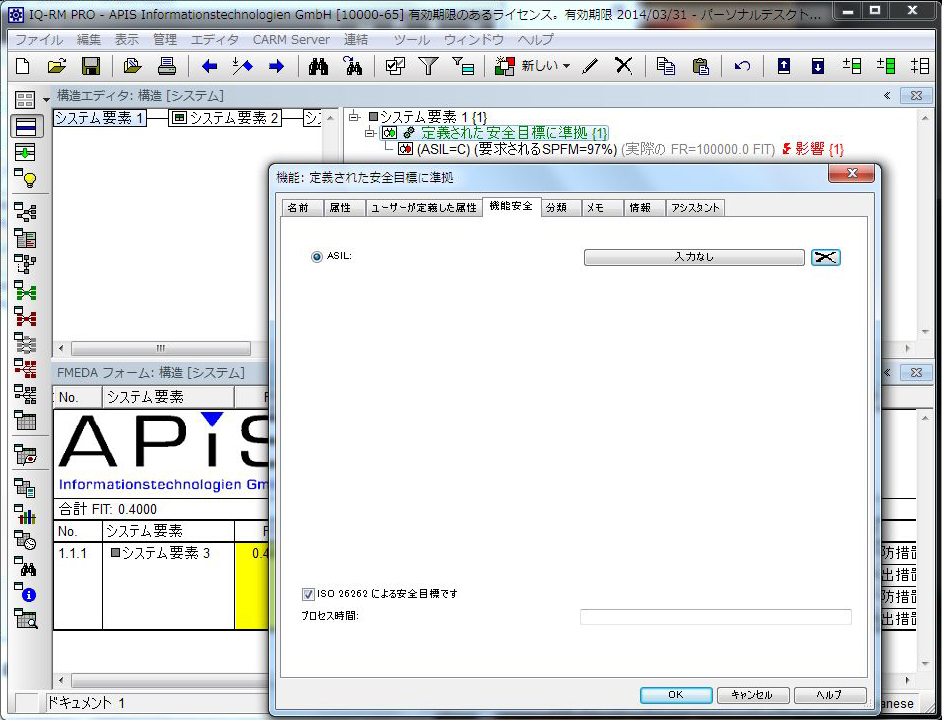The image size is (942, 720).
Task: Click the magnifier table icon at sidebar bottom
Action: point(25,619)
